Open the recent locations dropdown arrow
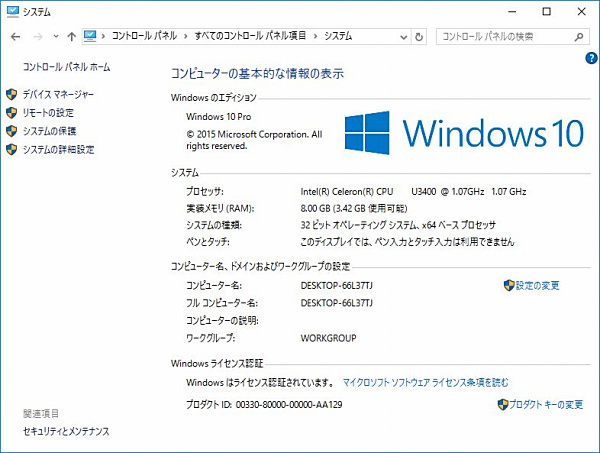The width and height of the screenshot is (600, 453). point(56,37)
